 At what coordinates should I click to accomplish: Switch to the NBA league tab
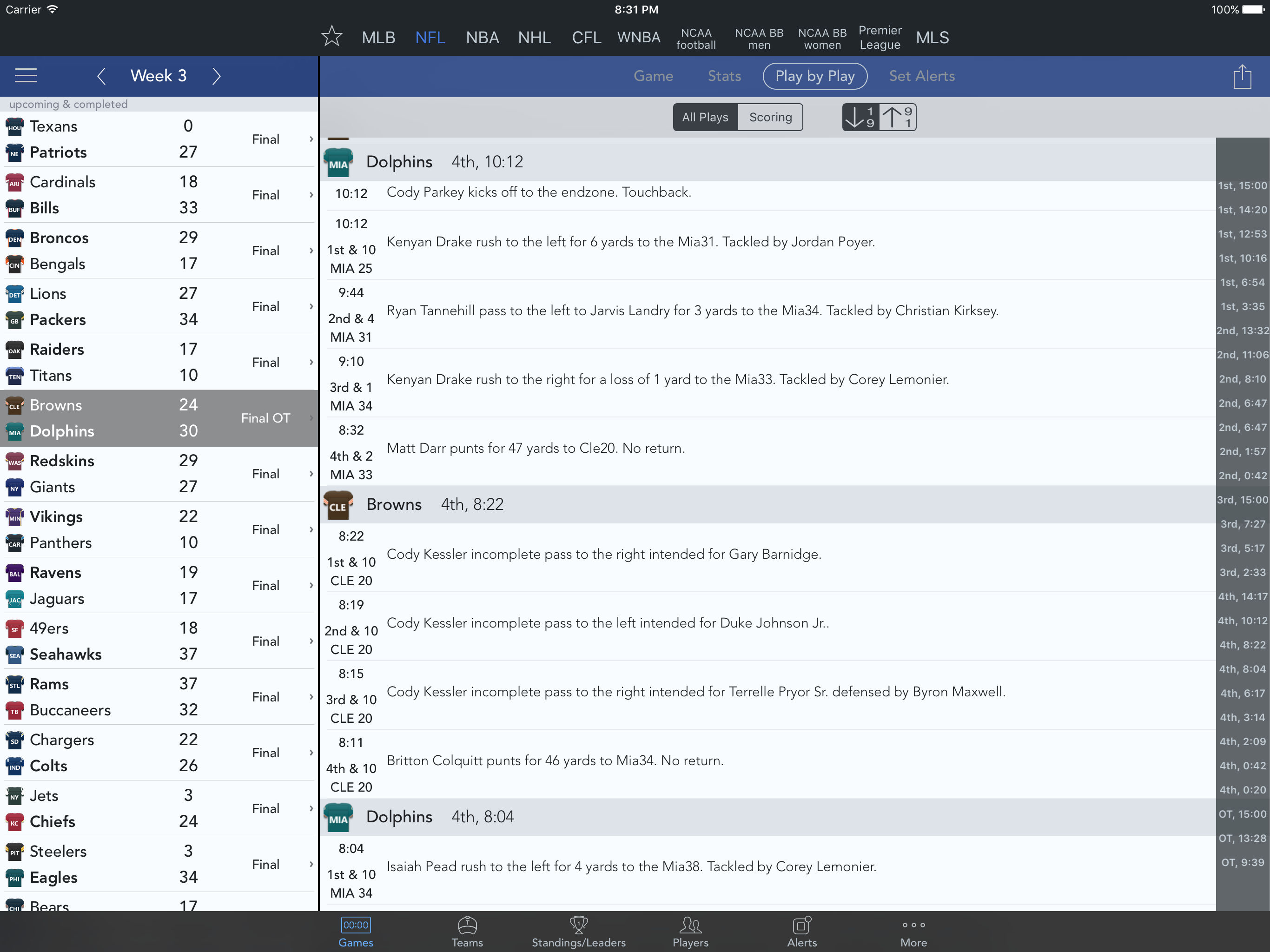click(482, 38)
